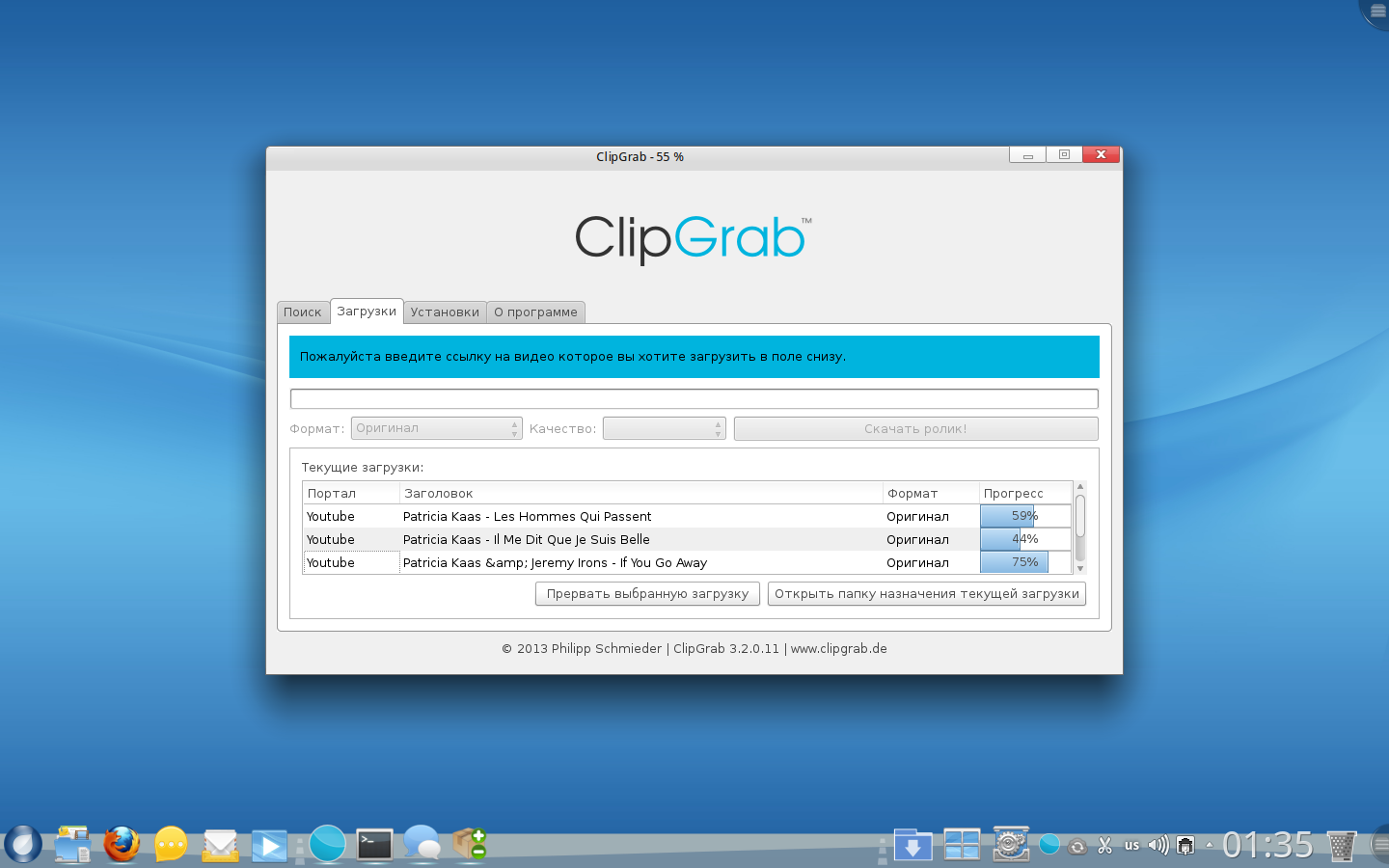Viewport: 1389px width, 868px height.
Task: Launch Firefox from the taskbar
Action: click(x=122, y=845)
